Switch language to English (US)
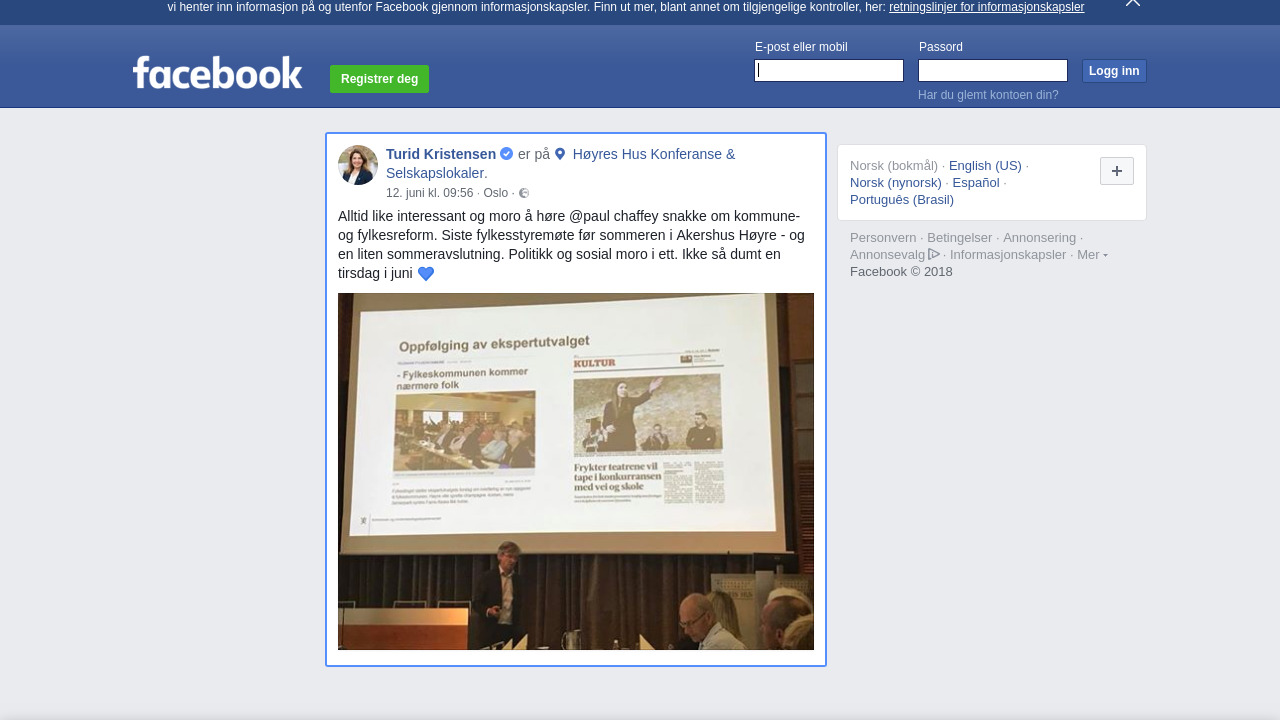This screenshot has width=1280, height=720. [985, 166]
